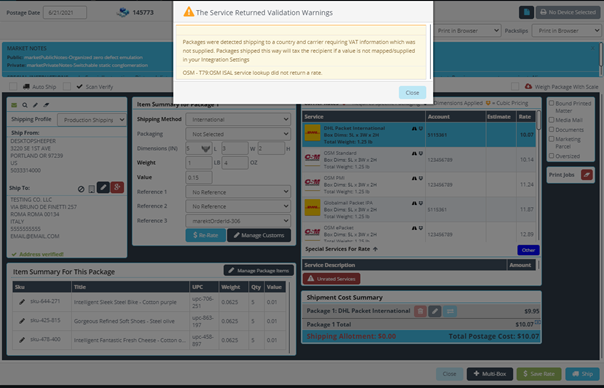
Task: Click the Unrated Services button
Action: pos(331,279)
